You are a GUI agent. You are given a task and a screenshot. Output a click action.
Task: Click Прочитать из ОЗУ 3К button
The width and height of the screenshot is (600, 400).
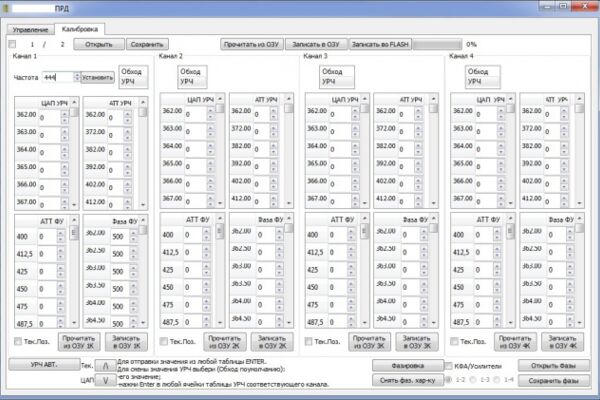coord(369,342)
